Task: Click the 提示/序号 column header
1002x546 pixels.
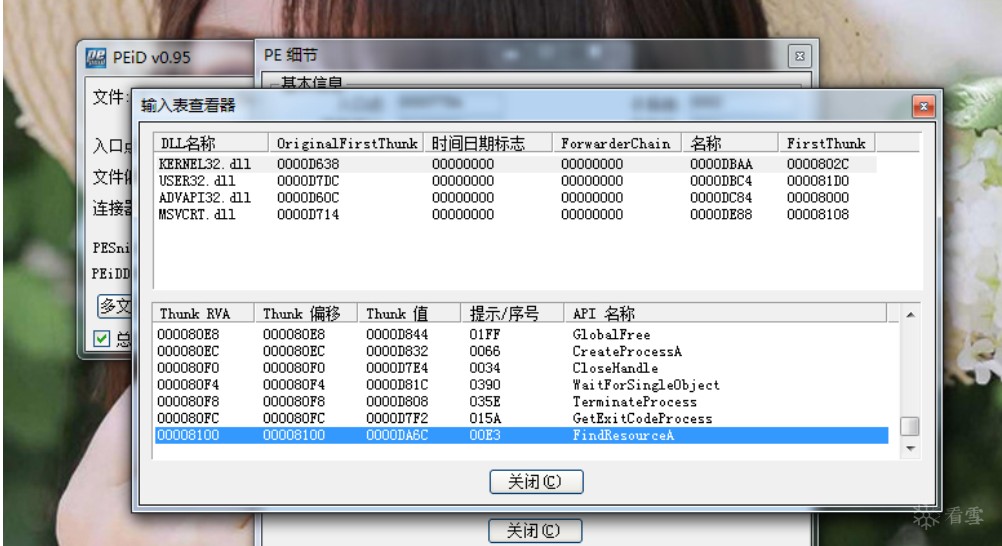Action: tap(513, 313)
